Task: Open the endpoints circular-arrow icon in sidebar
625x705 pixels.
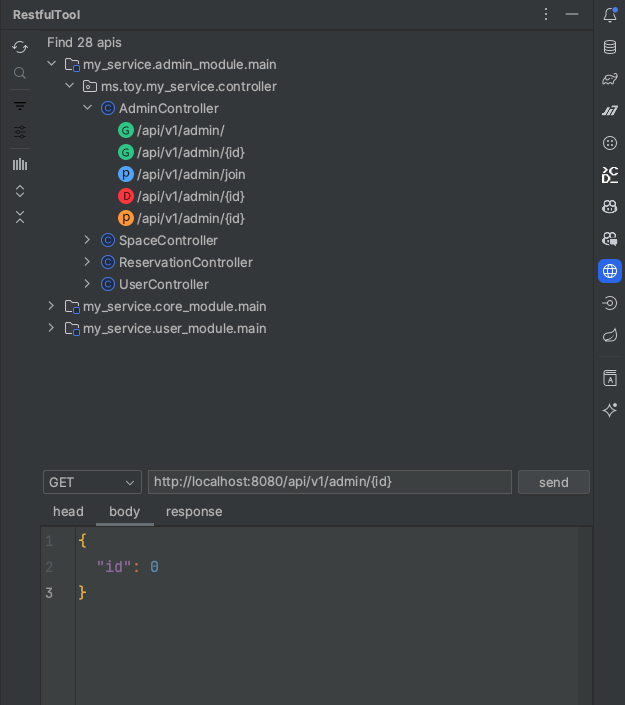Action: point(610,303)
